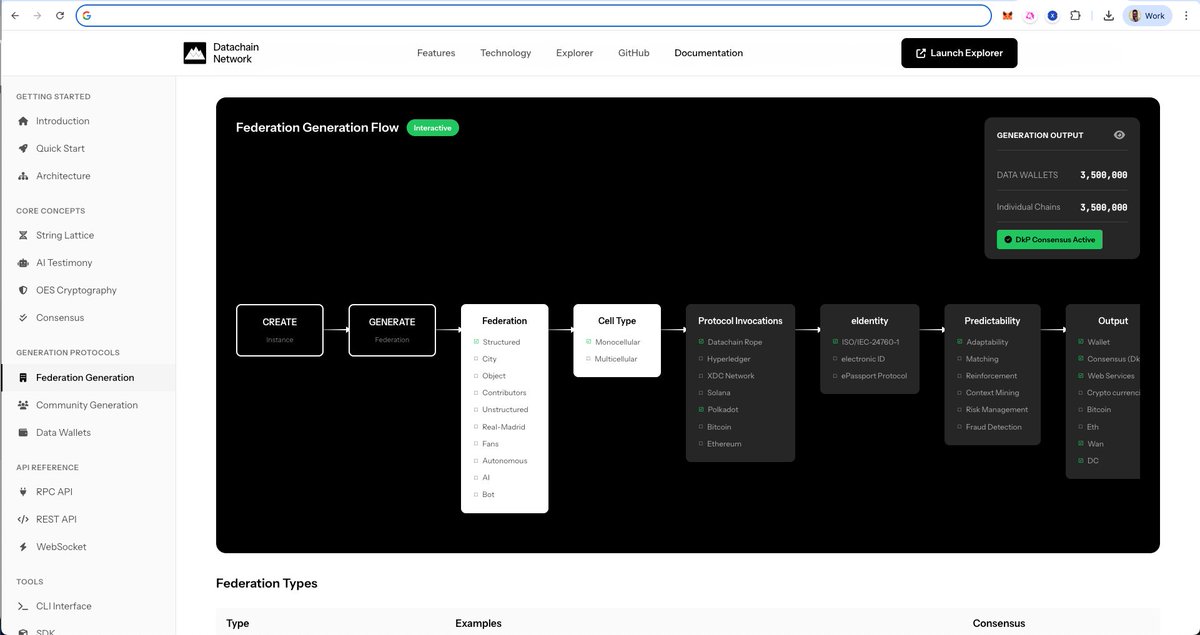The width and height of the screenshot is (1200, 635).
Task: Uncheck the DC output checkbox
Action: [1081, 461]
